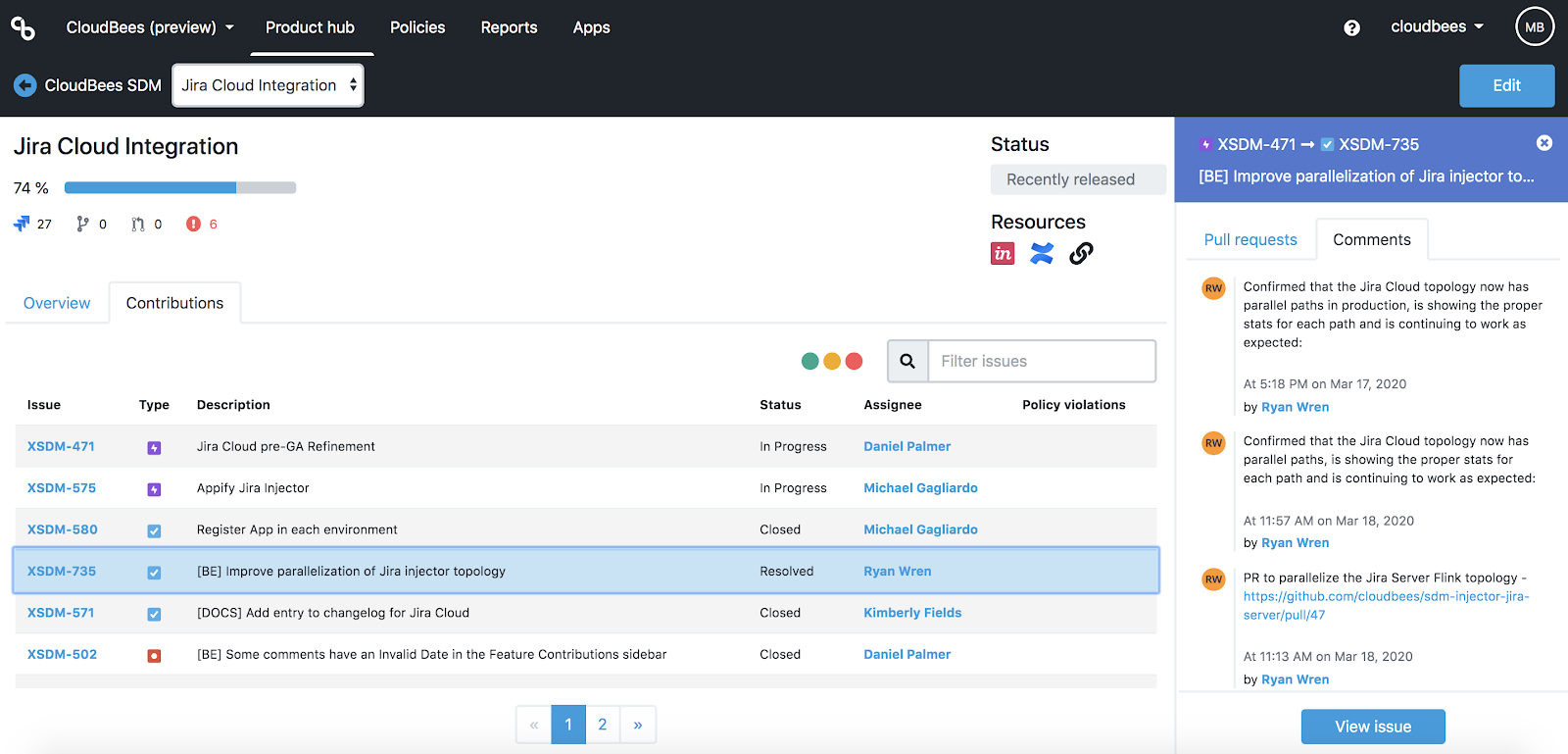Open the Reports menu
Viewport: 1568px width, 754px height.
509,27
